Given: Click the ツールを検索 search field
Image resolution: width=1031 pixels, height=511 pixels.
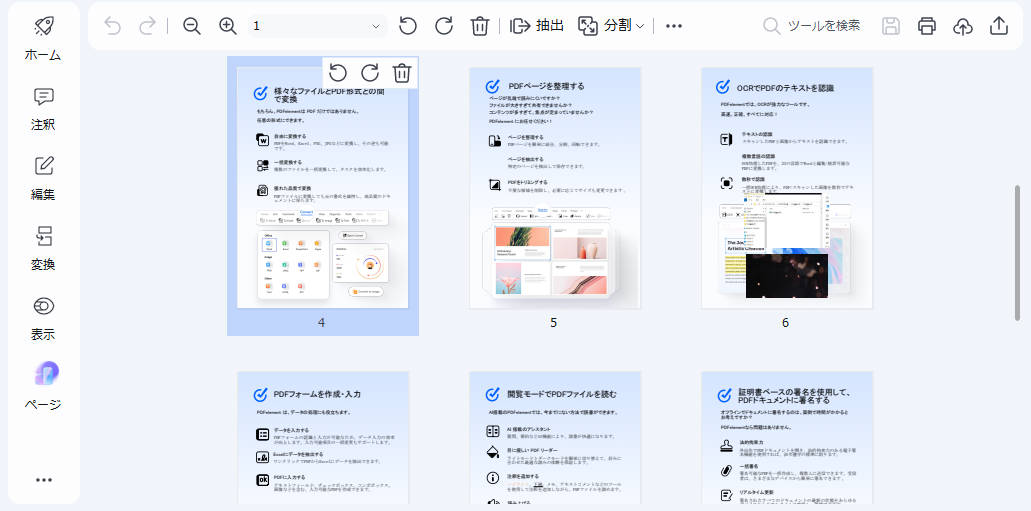Looking at the screenshot, I should coord(811,26).
